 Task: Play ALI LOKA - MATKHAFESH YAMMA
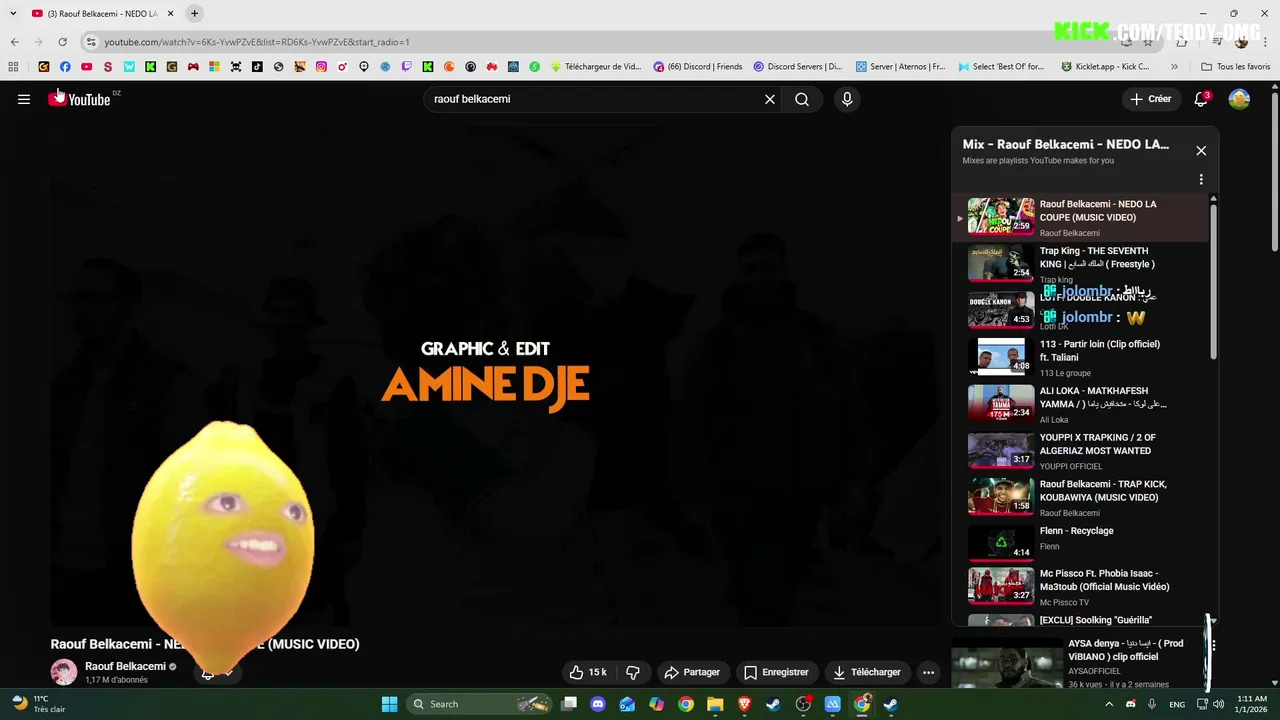click(x=1082, y=404)
